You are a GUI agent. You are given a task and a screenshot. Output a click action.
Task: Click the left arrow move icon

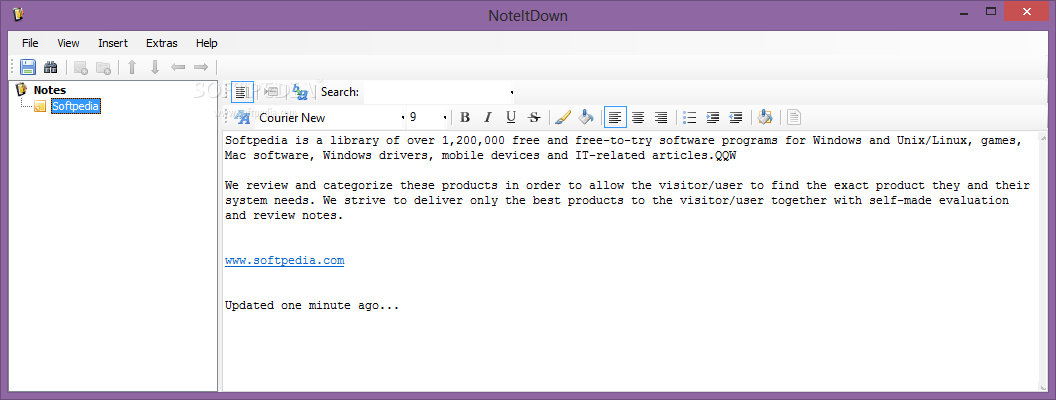tap(178, 67)
